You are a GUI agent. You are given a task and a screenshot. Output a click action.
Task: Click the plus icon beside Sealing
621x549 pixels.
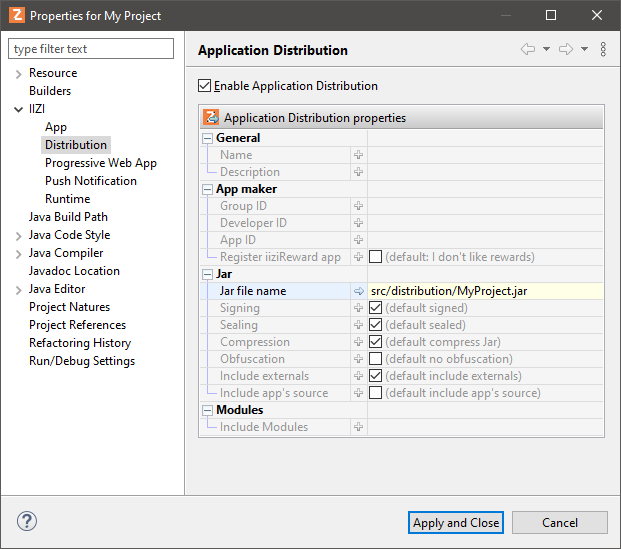tap(358, 325)
